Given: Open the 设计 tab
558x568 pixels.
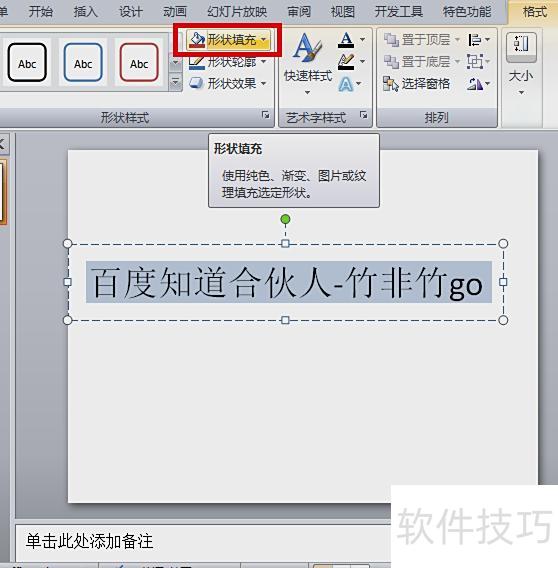Looking at the screenshot, I should click(130, 12).
